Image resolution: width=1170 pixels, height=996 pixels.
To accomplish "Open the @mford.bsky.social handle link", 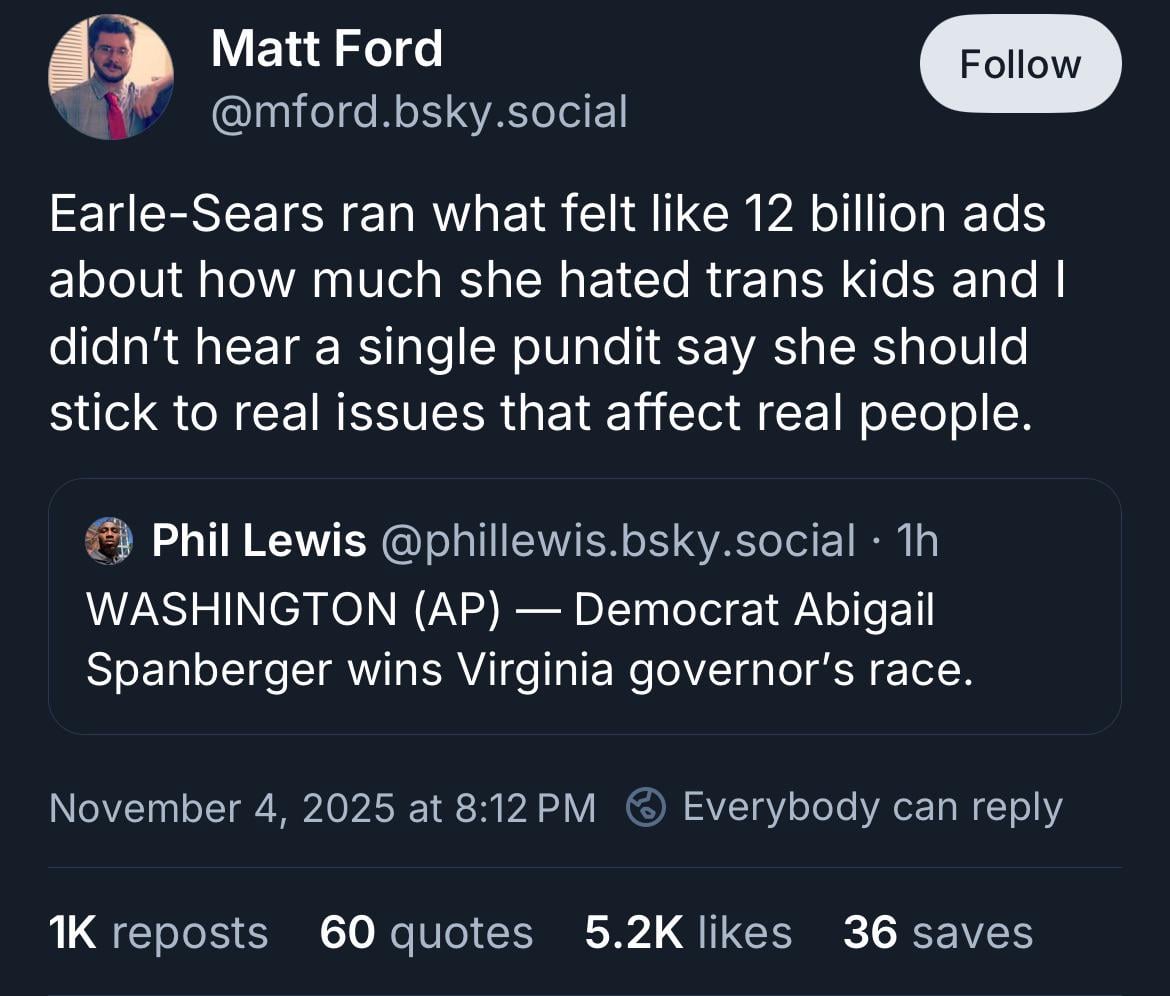I will tap(419, 112).
